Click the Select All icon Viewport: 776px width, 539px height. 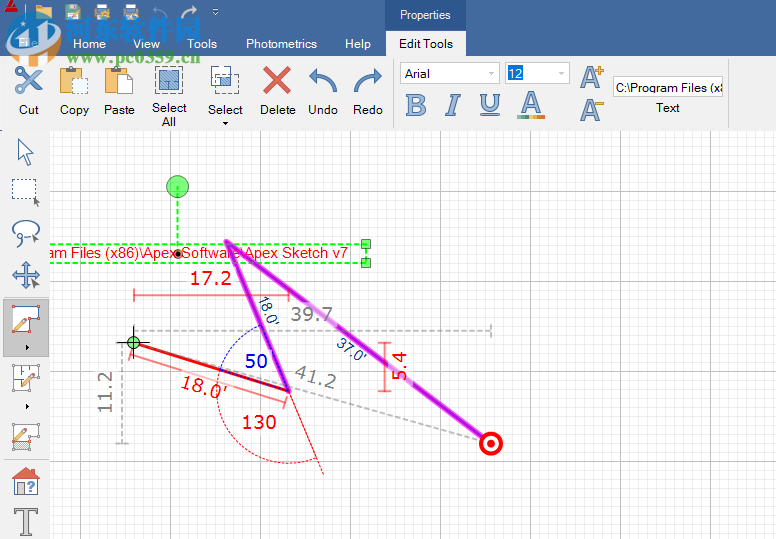169,81
